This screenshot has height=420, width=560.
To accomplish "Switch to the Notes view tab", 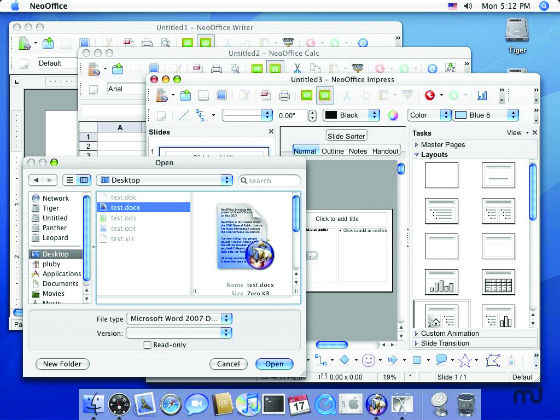I will tap(358, 151).
